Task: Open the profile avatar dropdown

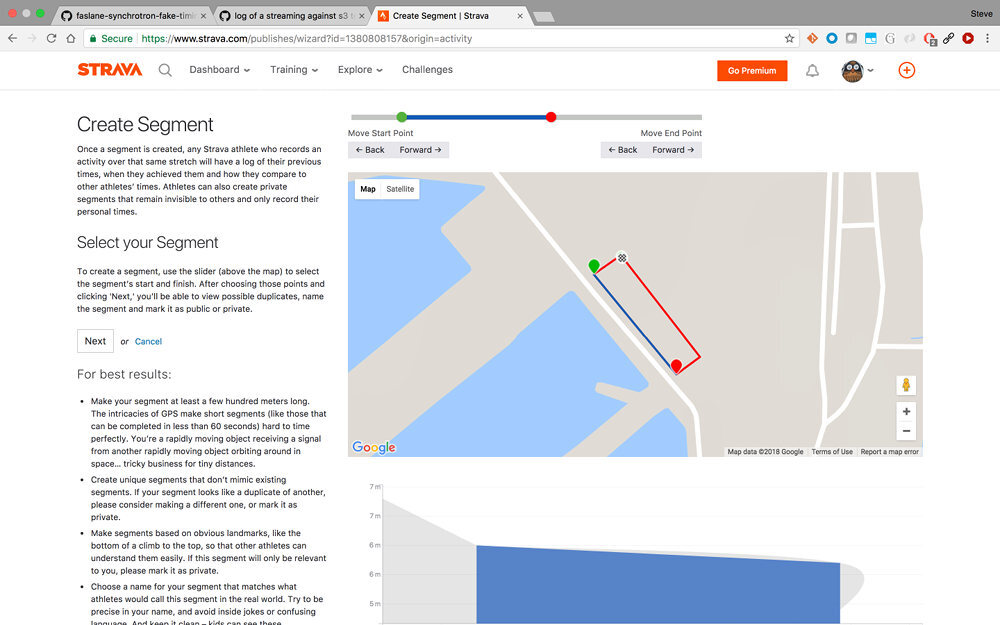Action: pos(855,70)
